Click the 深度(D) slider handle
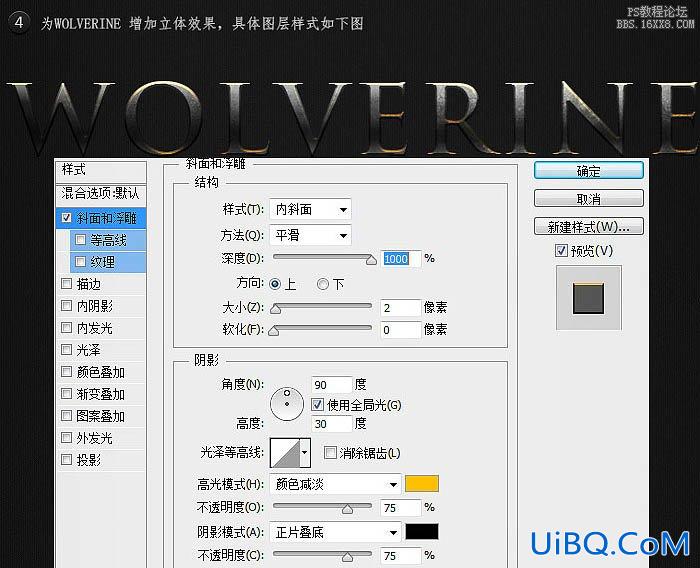This screenshot has height=568, width=700. pyautogui.click(x=371, y=260)
